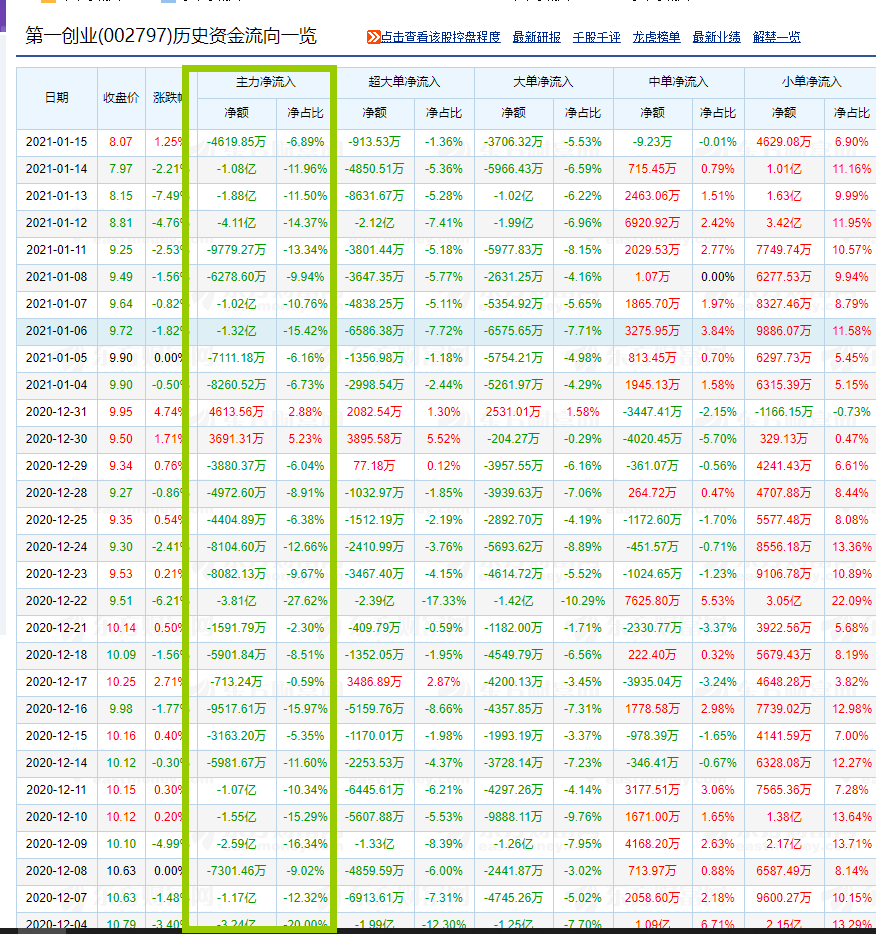Image resolution: width=876 pixels, height=934 pixels.
Task: Click small order value 4629.08万
Action: point(784,142)
